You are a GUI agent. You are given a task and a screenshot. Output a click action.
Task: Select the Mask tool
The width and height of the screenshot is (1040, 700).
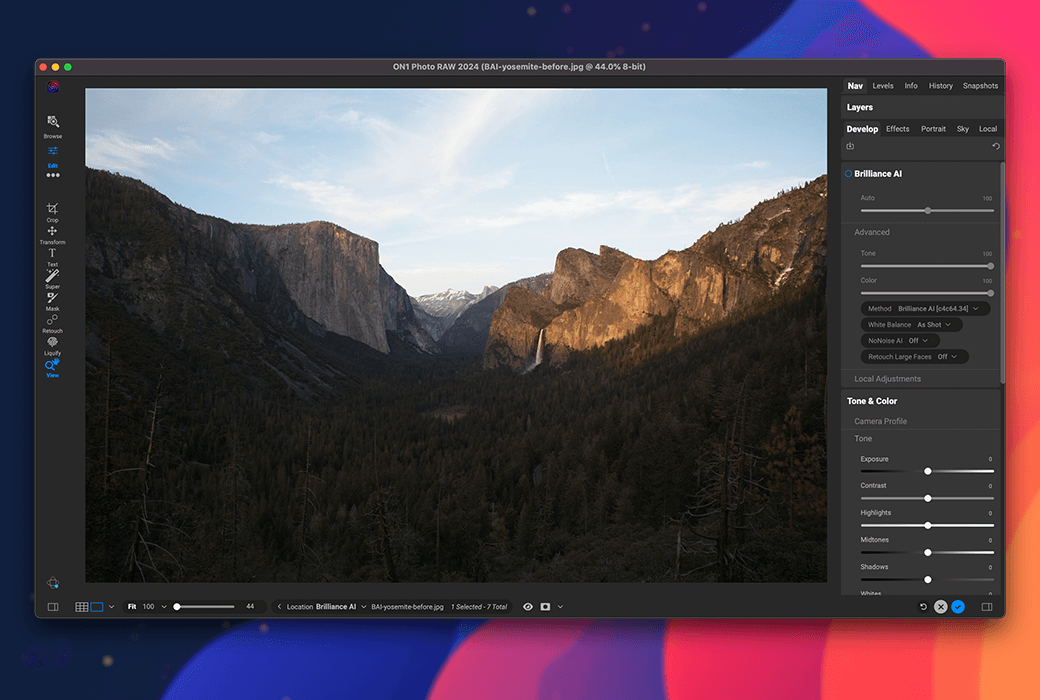pos(52,301)
